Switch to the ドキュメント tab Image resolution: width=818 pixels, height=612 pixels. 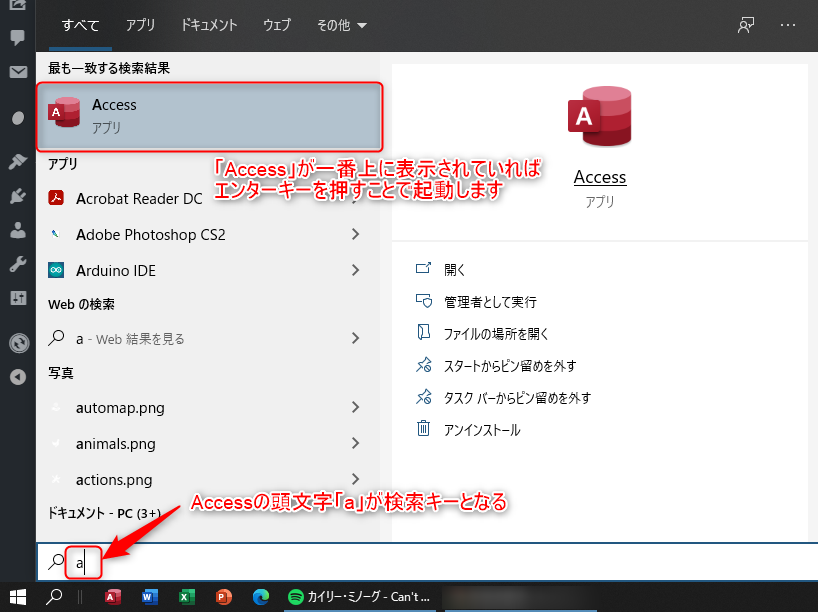coord(209,25)
